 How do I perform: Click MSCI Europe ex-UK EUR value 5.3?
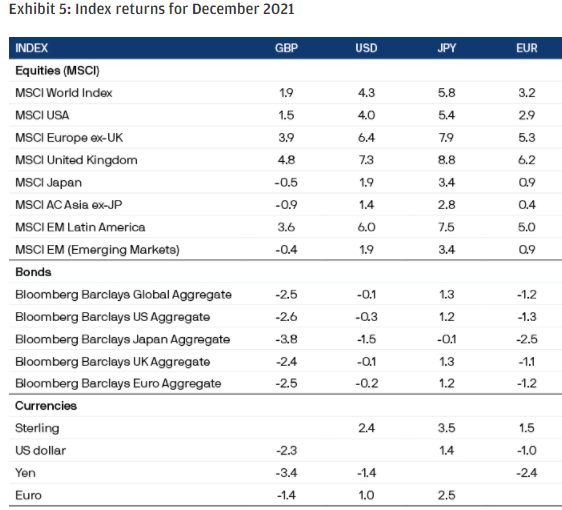tap(527, 138)
